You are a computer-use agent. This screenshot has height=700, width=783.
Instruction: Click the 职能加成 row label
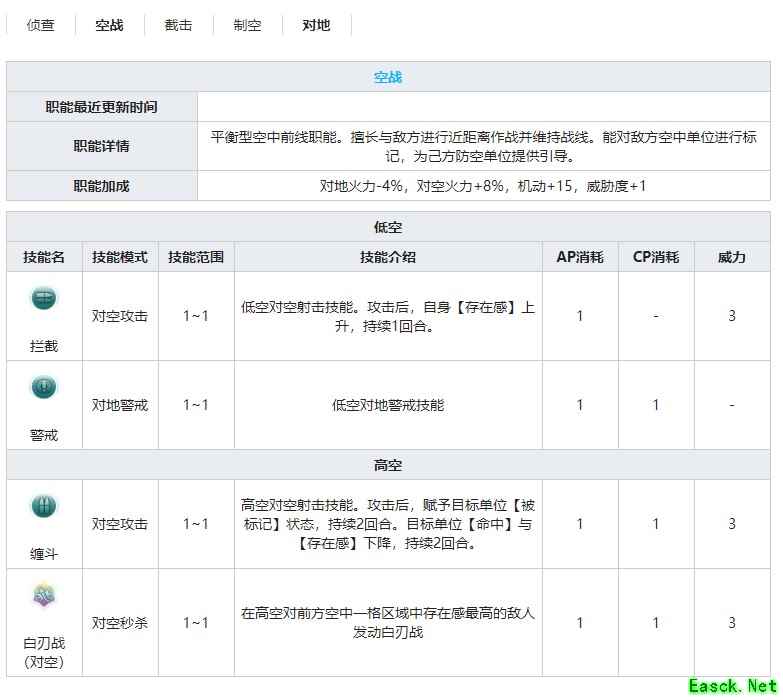click(x=101, y=186)
